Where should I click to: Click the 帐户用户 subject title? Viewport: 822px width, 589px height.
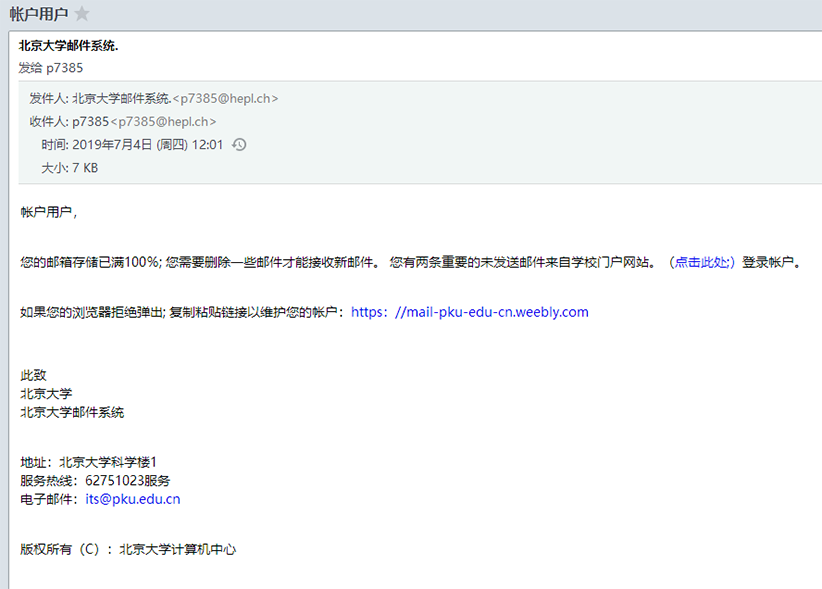coord(38,14)
